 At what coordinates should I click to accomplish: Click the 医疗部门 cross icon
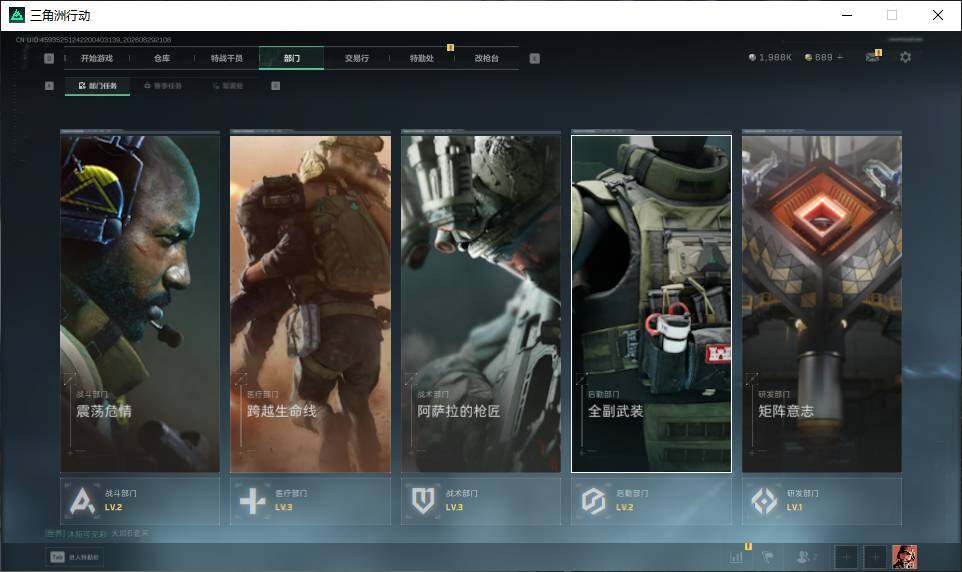(x=252, y=501)
